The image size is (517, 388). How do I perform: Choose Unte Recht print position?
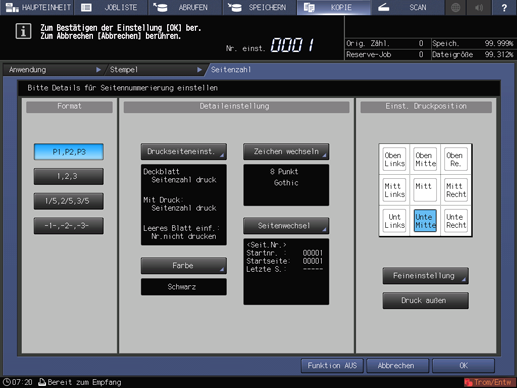(x=456, y=221)
